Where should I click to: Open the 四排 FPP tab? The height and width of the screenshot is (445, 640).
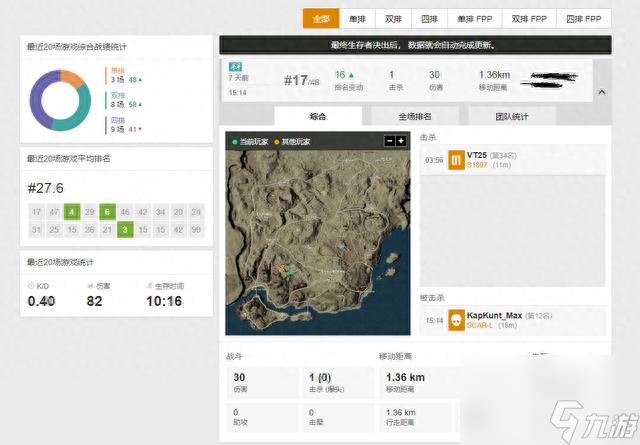point(583,19)
